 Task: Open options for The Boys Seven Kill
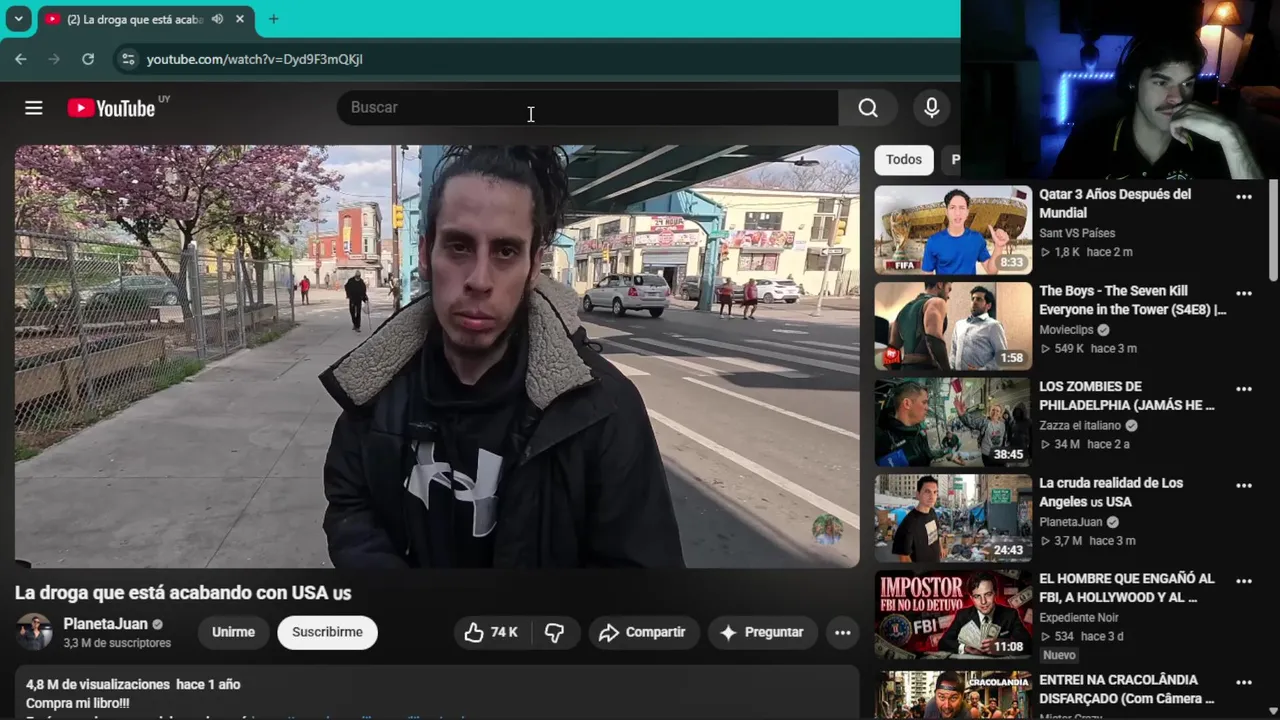pyautogui.click(x=1244, y=293)
